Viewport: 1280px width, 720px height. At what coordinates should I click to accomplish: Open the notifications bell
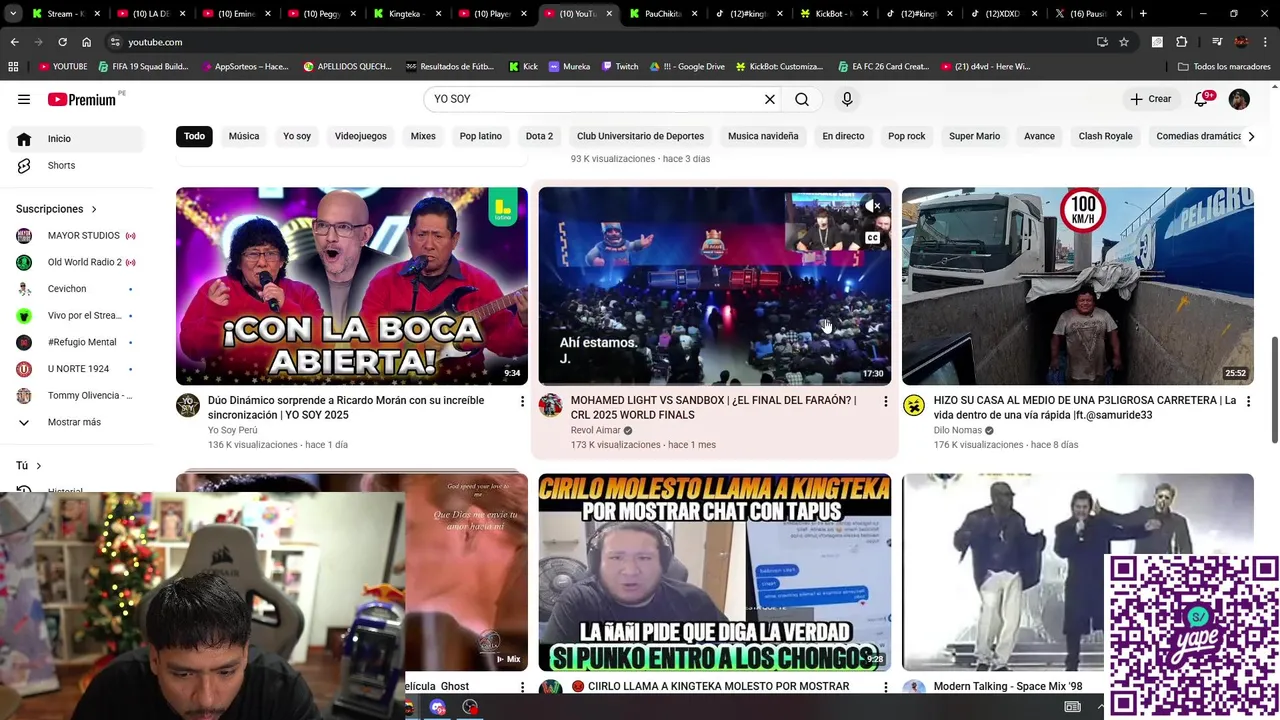(x=1201, y=99)
